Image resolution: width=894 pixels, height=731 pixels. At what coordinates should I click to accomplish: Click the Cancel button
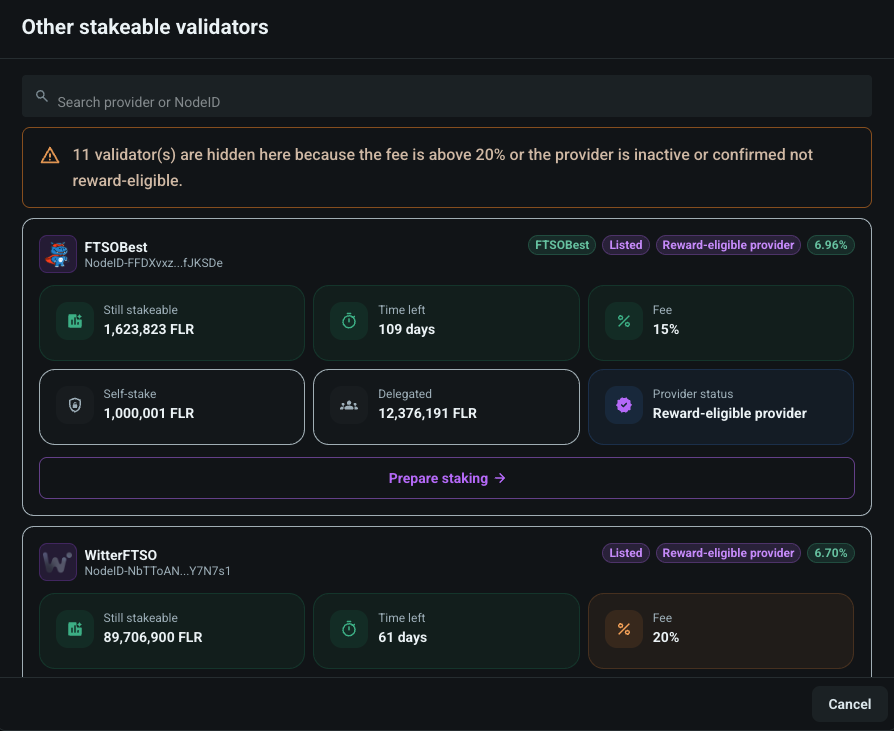850,704
